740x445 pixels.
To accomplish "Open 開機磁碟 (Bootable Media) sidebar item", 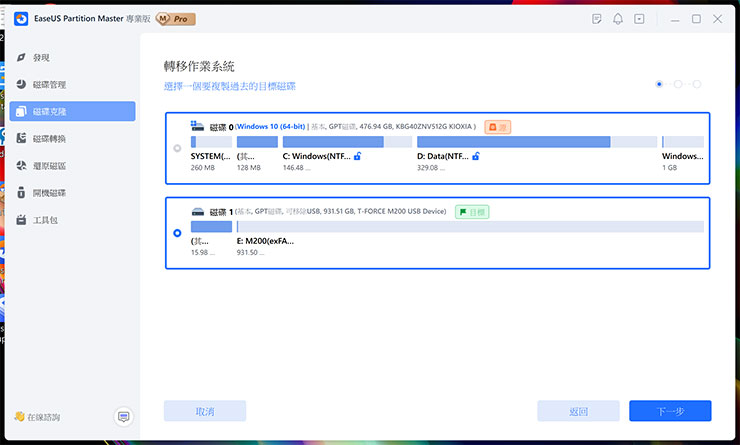I will (72, 193).
